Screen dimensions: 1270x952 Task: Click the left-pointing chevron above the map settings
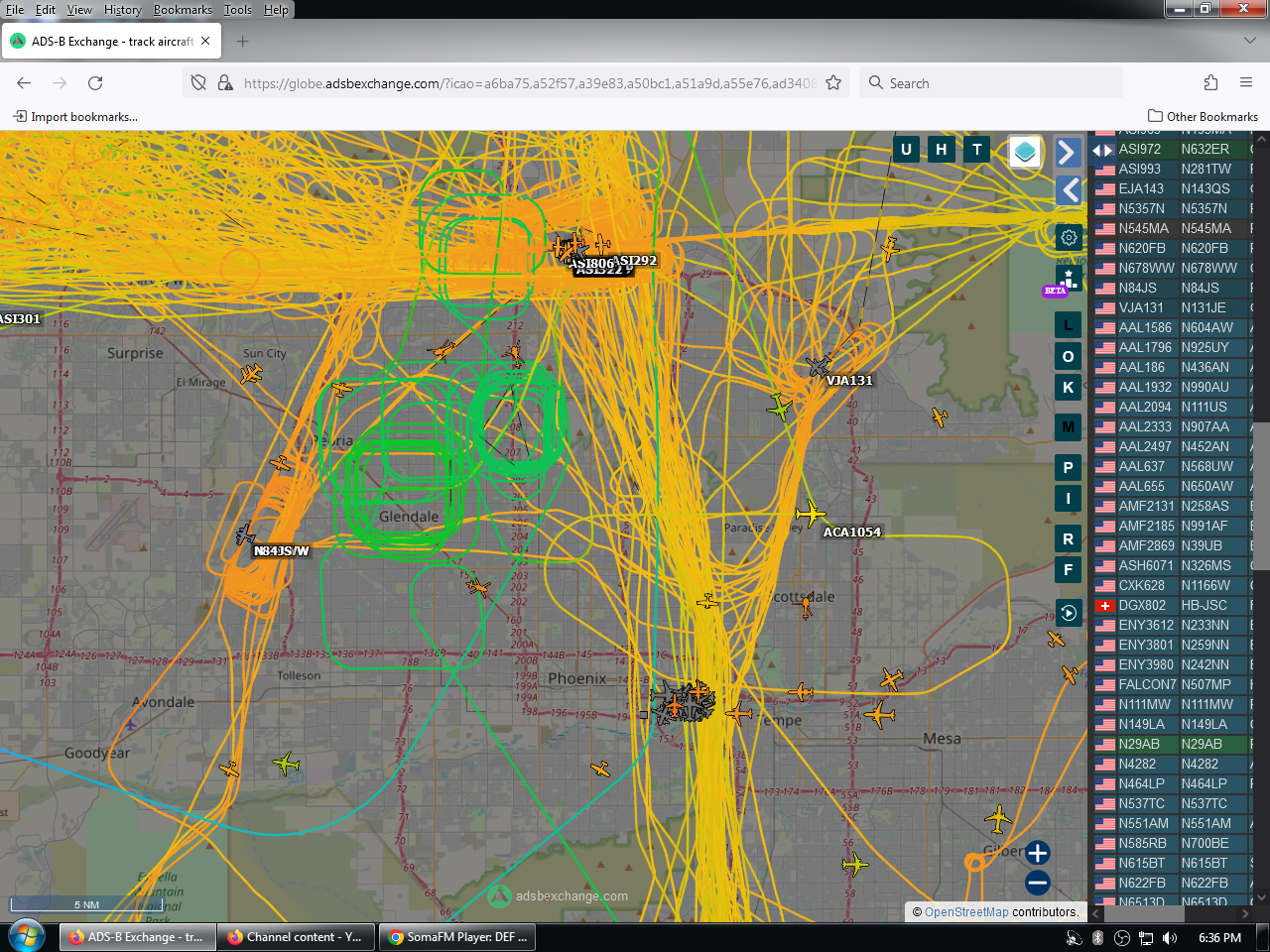coord(1069,189)
